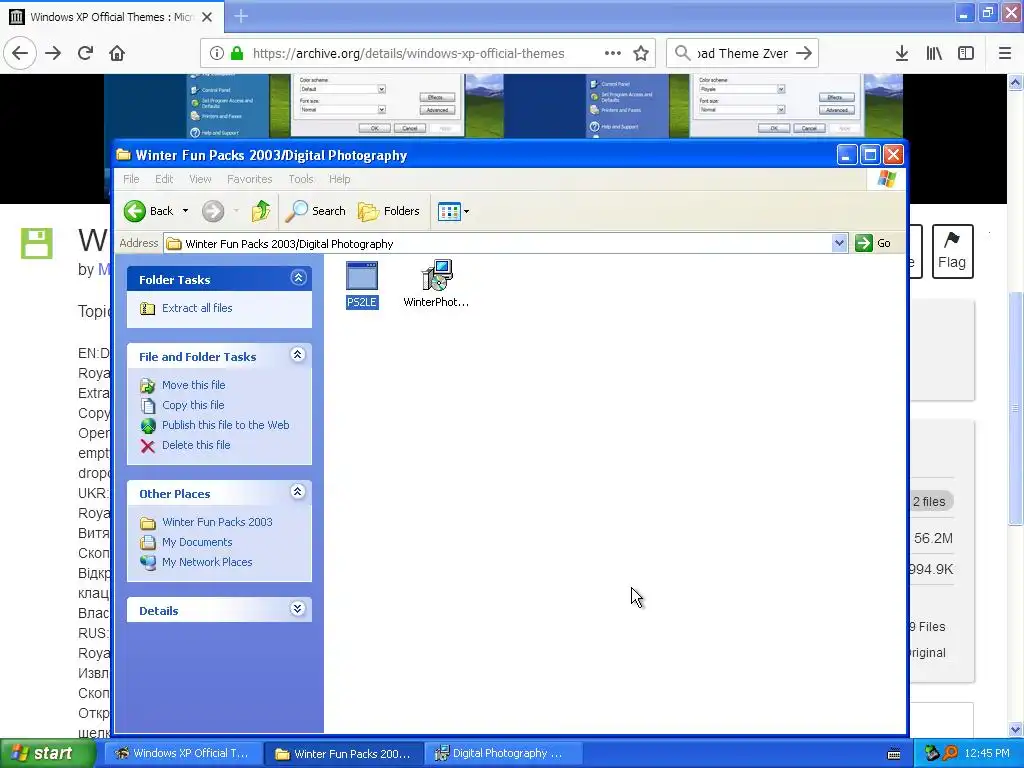Collapse the Other Places panel
1024x768 pixels.
[298, 492]
